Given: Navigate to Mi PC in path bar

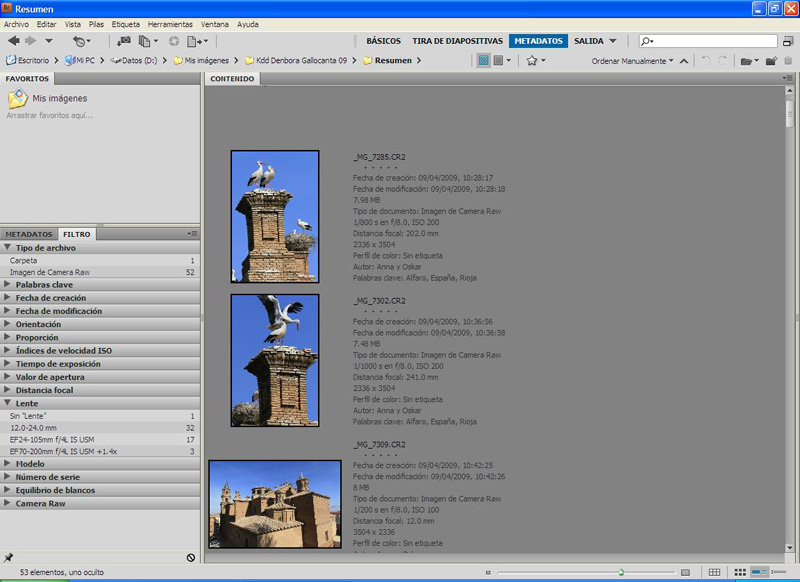Looking at the screenshot, I should click(80, 60).
